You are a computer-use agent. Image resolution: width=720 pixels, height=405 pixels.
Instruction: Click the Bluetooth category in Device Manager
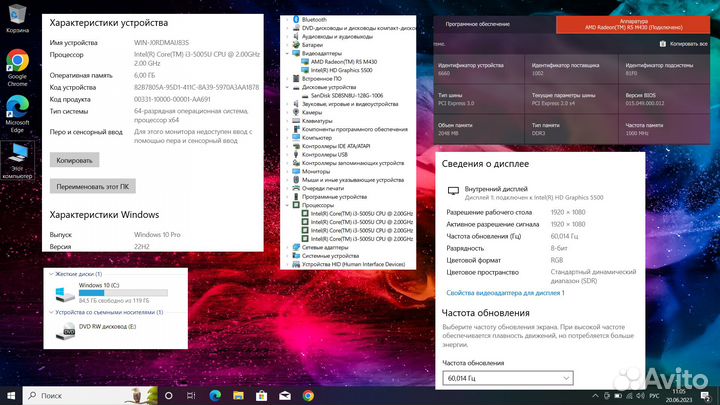point(314,20)
